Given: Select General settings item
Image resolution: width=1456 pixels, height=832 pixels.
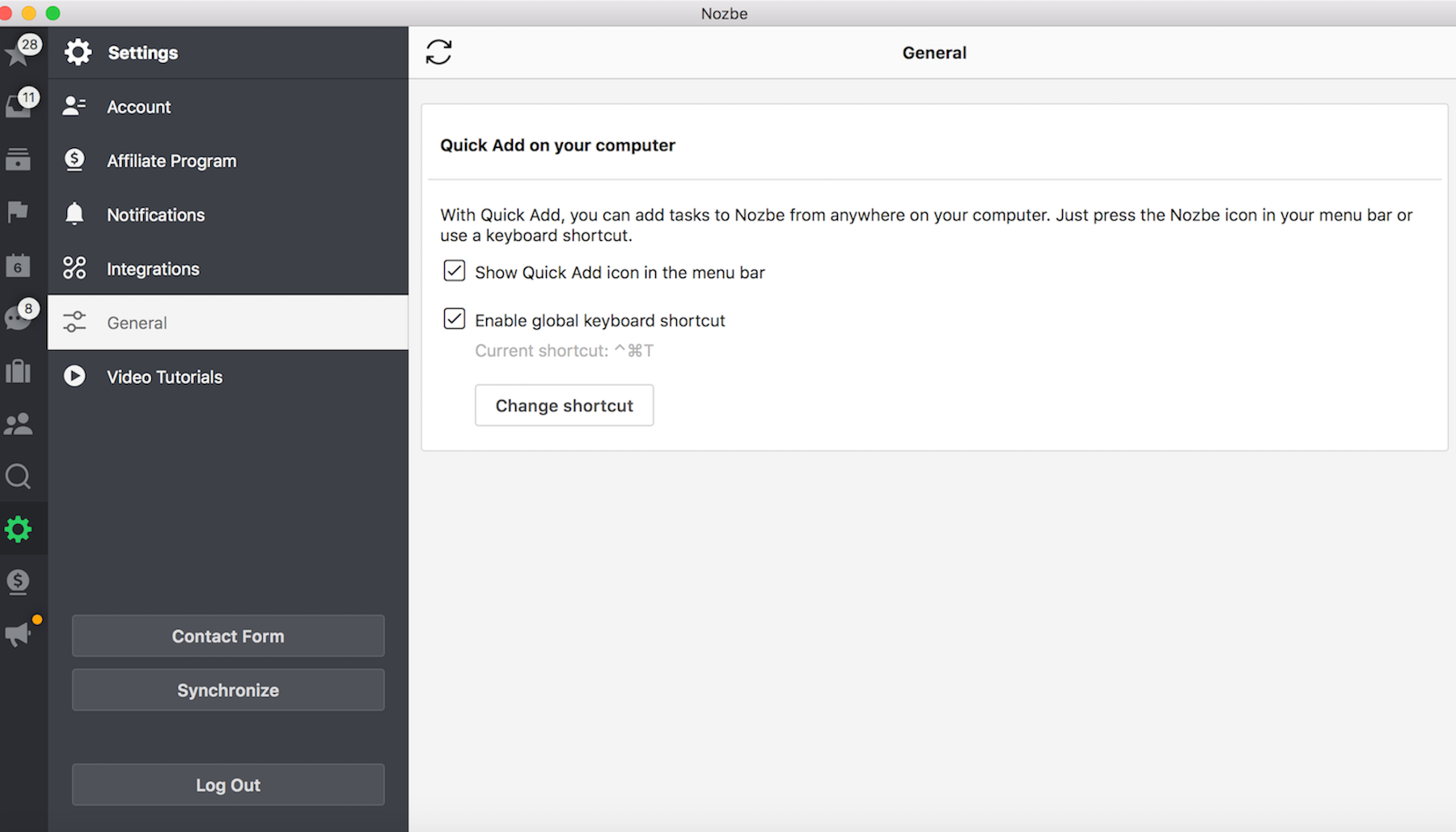Looking at the screenshot, I should click(228, 323).
